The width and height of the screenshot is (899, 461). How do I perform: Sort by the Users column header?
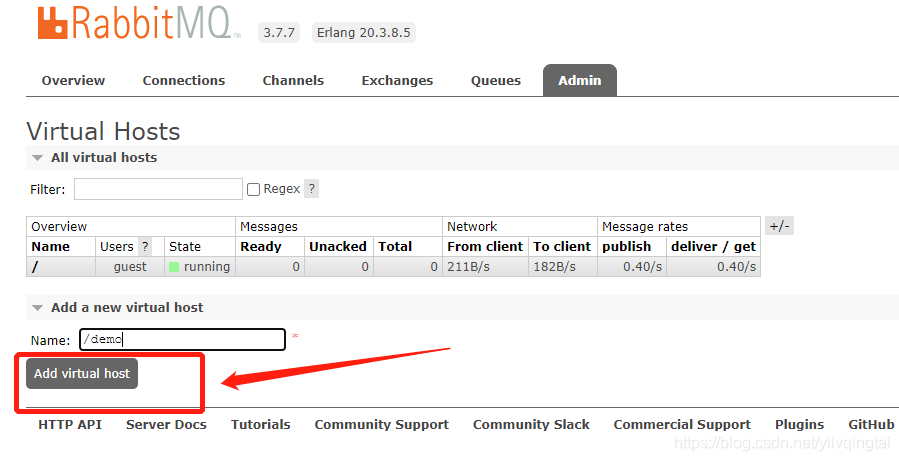point(116,247)
